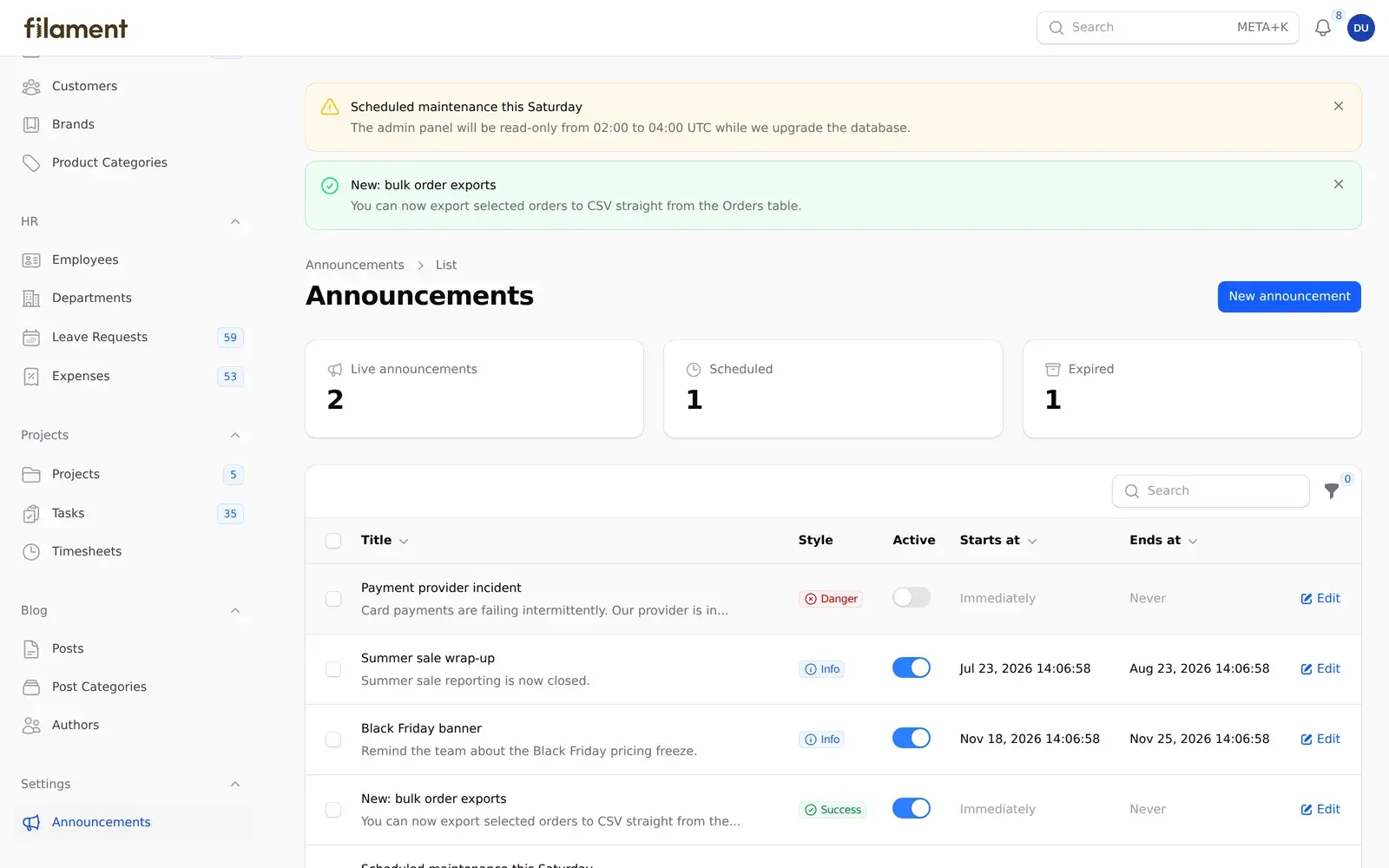Edit the Black Friday banner announcement
The width and height of the screenshot is (1389, 868).
tap(1320, 740)
